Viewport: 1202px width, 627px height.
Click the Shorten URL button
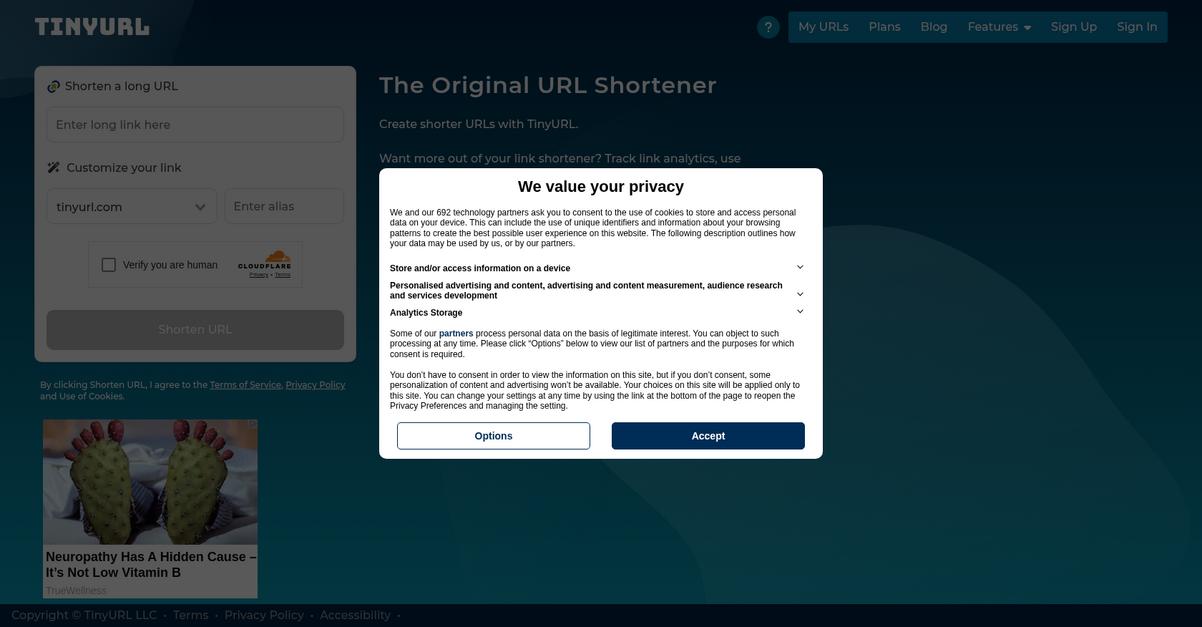pos(195,330)
